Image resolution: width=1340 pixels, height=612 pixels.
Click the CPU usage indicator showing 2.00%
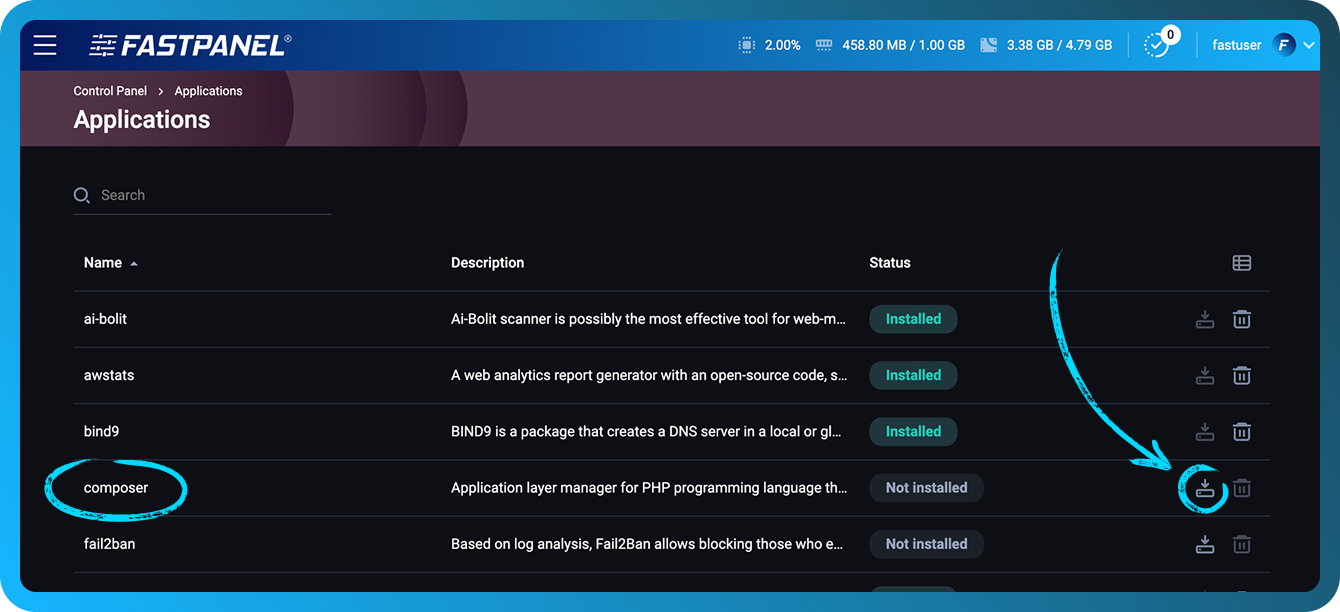[x=772, y=45]
